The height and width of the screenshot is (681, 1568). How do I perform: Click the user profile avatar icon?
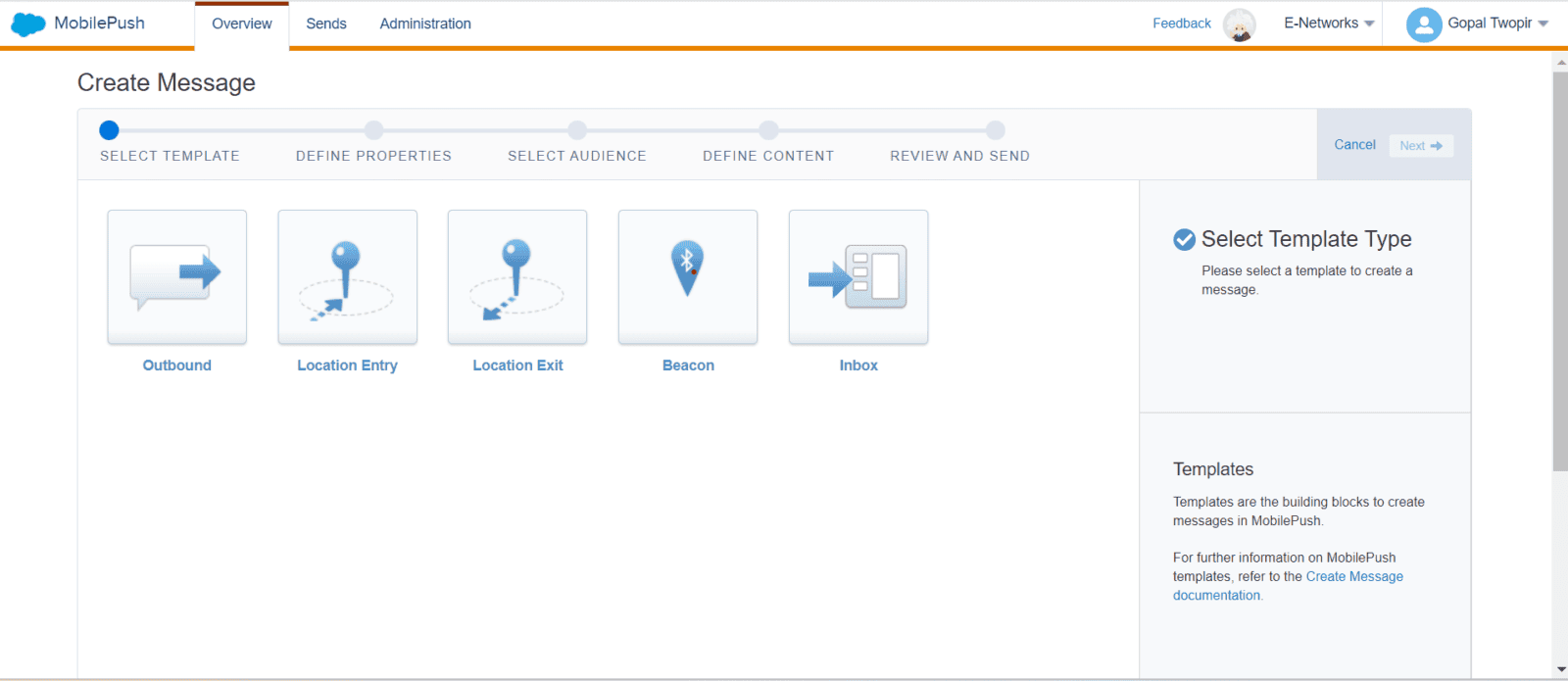[1423, 24]
